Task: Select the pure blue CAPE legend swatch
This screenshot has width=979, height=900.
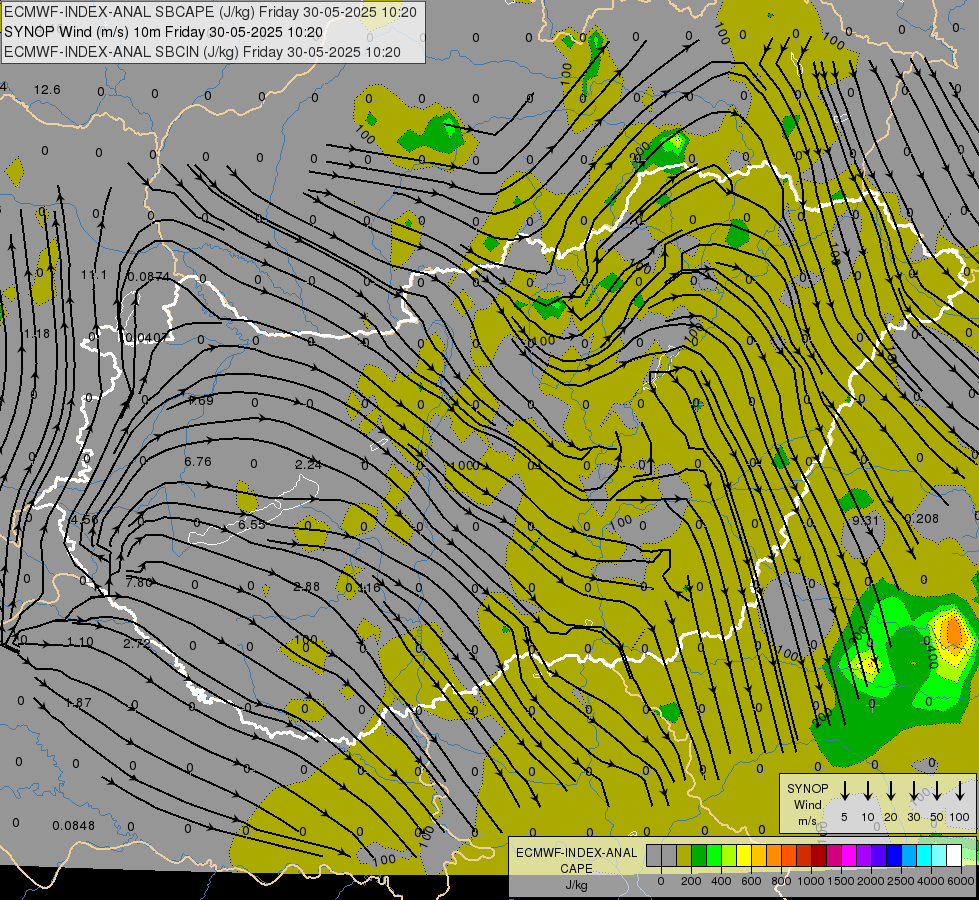Action: pyautogui.click(x=893, y=856)
